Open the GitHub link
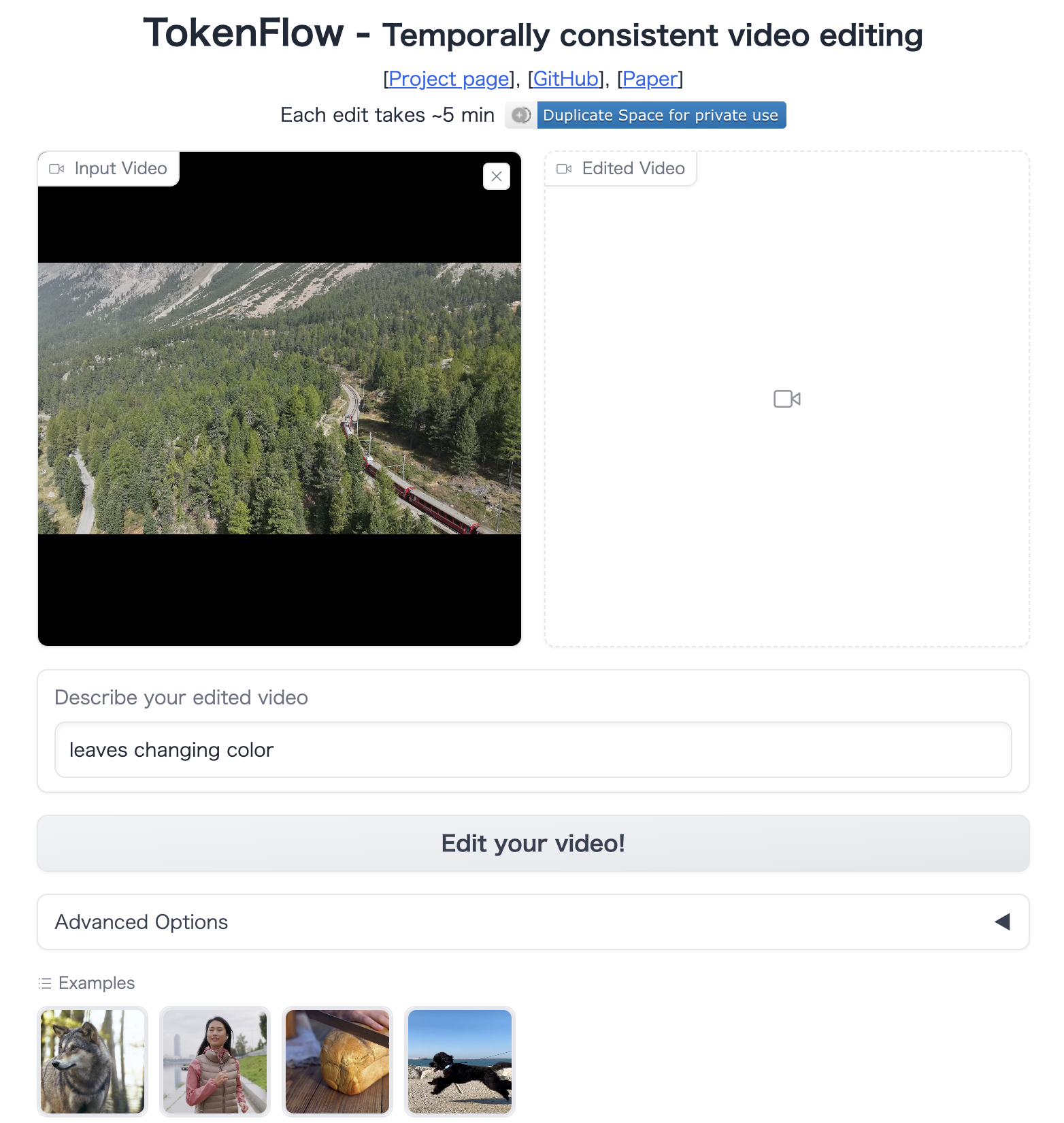This screenshot has width=1064, height=1123. tap(566, 79)
